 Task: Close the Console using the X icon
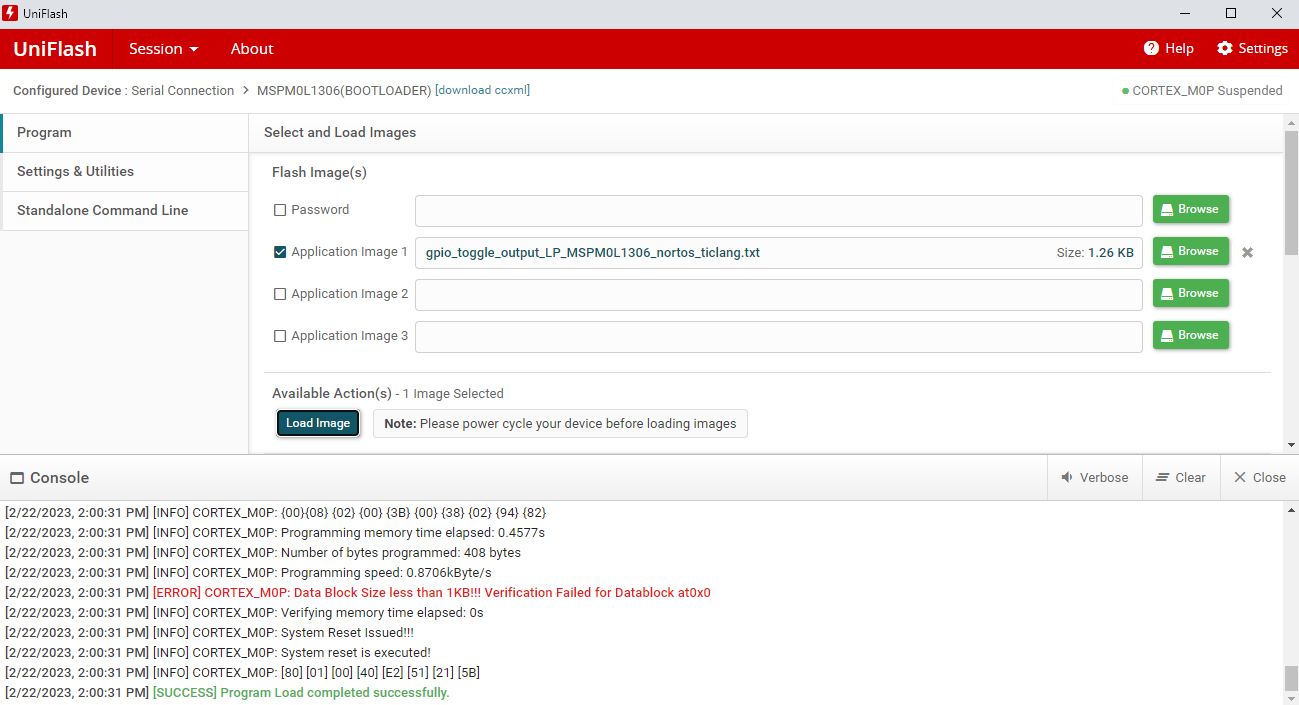[x=1240, y=477]
